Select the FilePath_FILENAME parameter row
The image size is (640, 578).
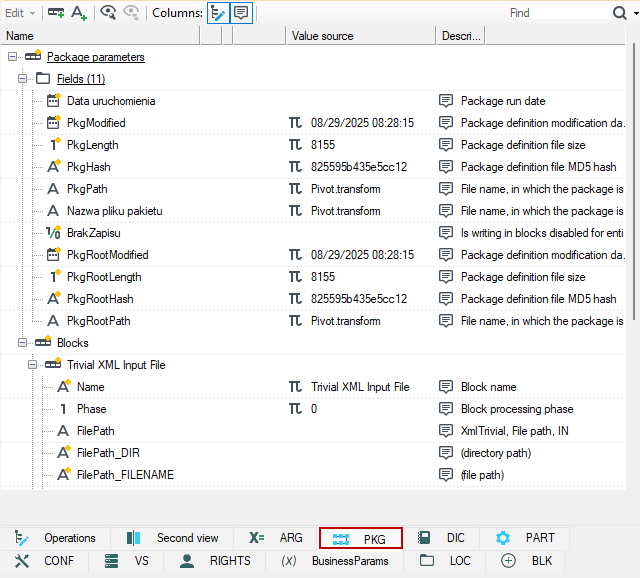pos(313,475)
